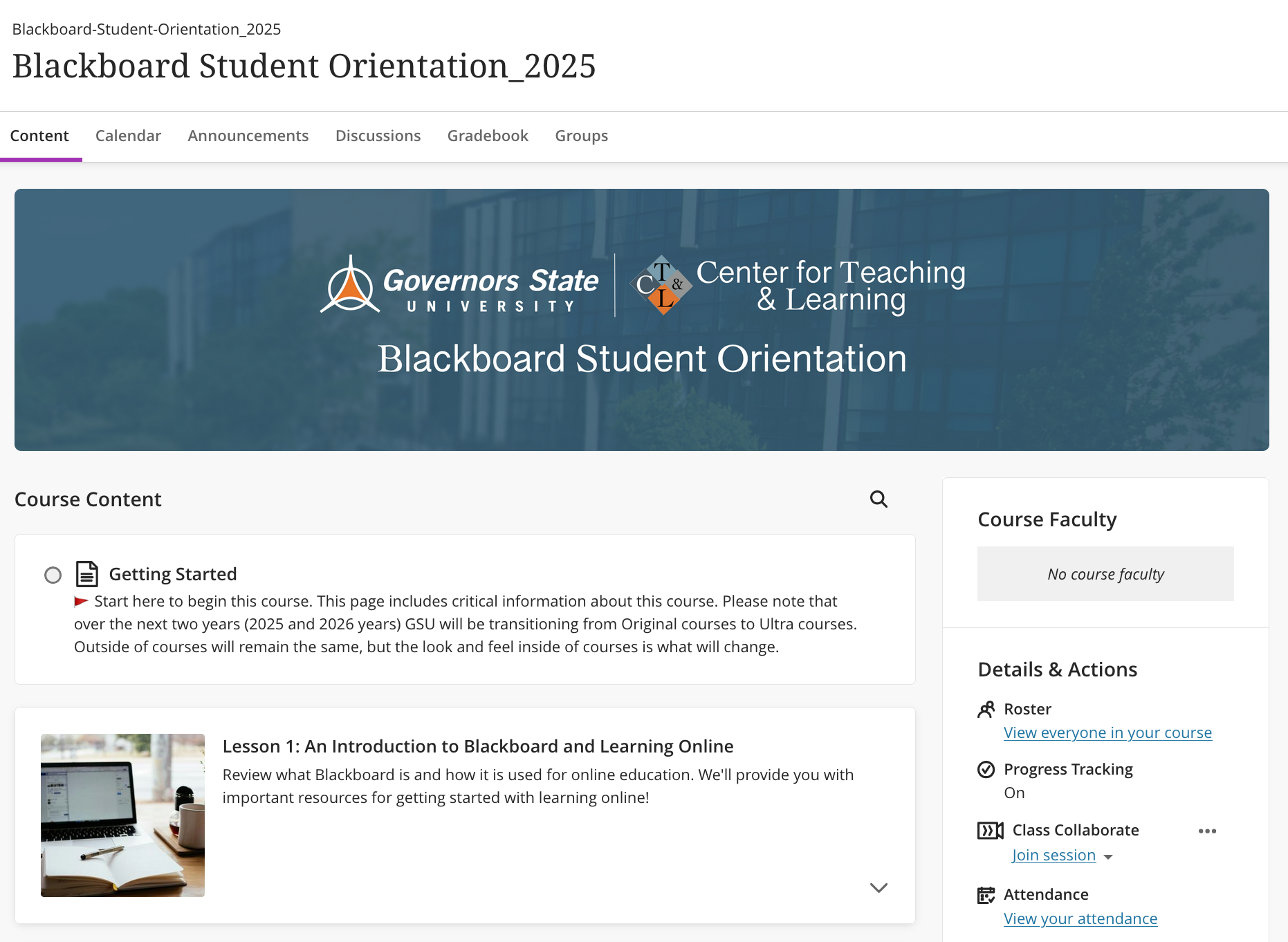Open the Discussions tab

[x=378, y=136]
